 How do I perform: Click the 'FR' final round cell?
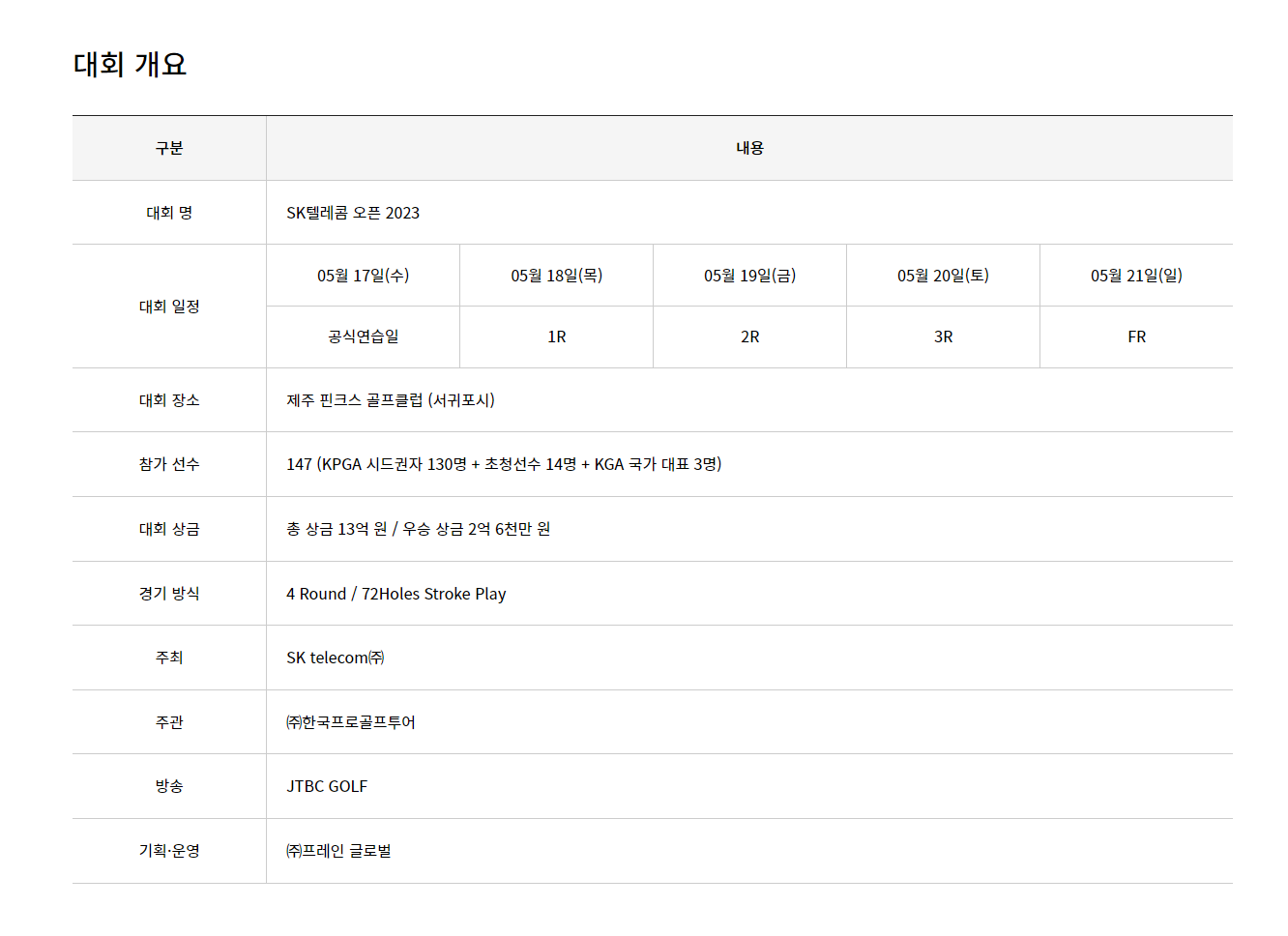pyautogui.click(x=1137, y=336)
